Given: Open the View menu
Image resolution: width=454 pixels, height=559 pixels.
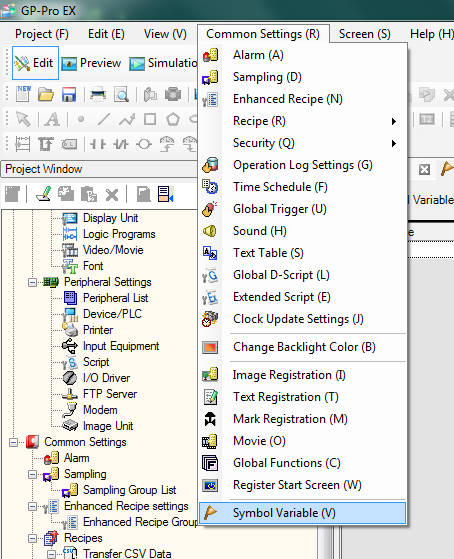Looking at the screenshot, I should (x=165, y=34).
